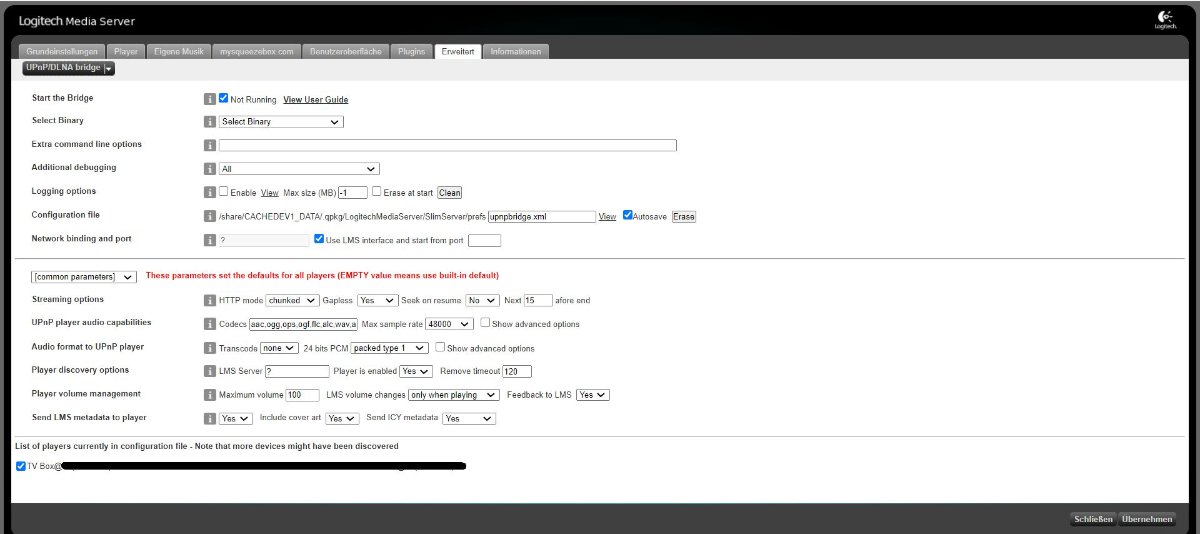
Task: Click info icon for Player volume management
Action: pos(210,395)
